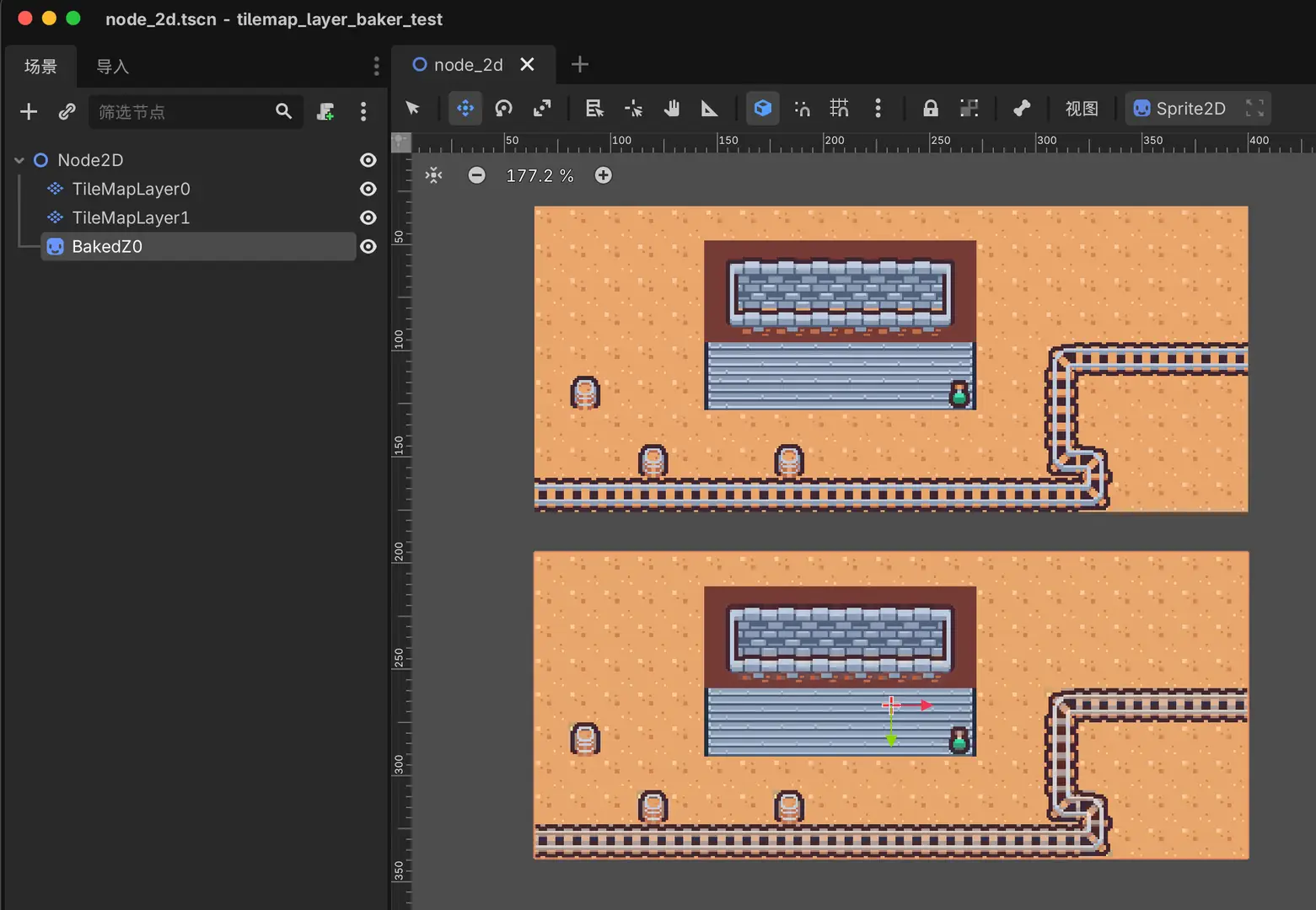Open skeleton bone options icon
This screenshot has height=910, width=1316.
coord(1022,108)
